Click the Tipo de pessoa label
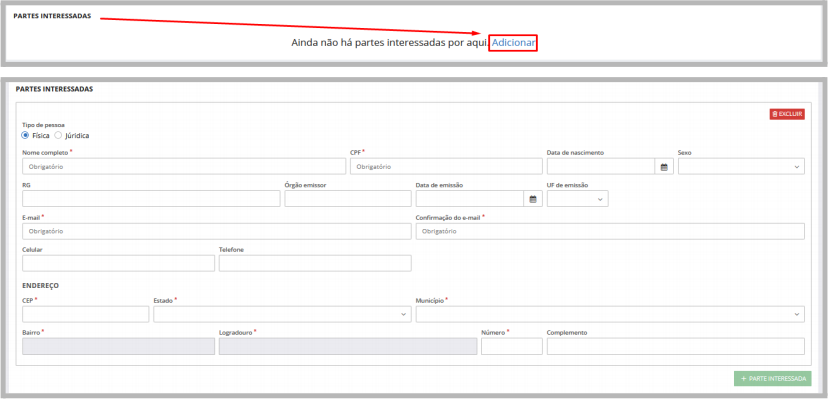Image resolution: width=828 pixels, height=399 pixels. (43, 125)
